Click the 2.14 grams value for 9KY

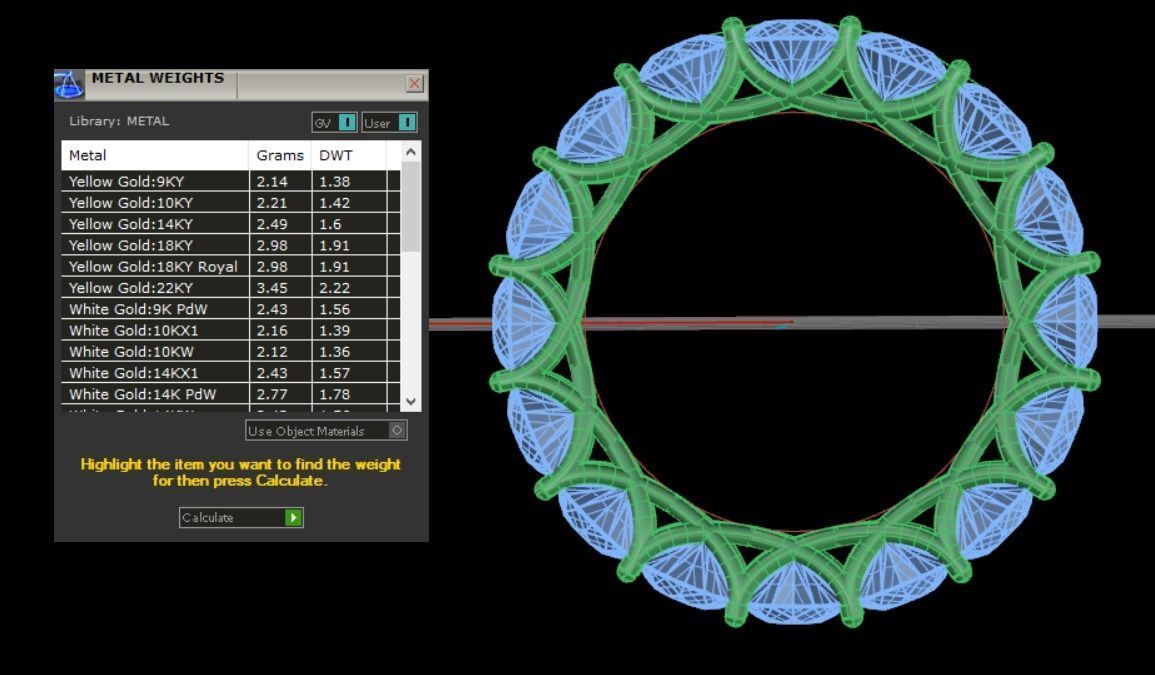[x=272, y=181]
